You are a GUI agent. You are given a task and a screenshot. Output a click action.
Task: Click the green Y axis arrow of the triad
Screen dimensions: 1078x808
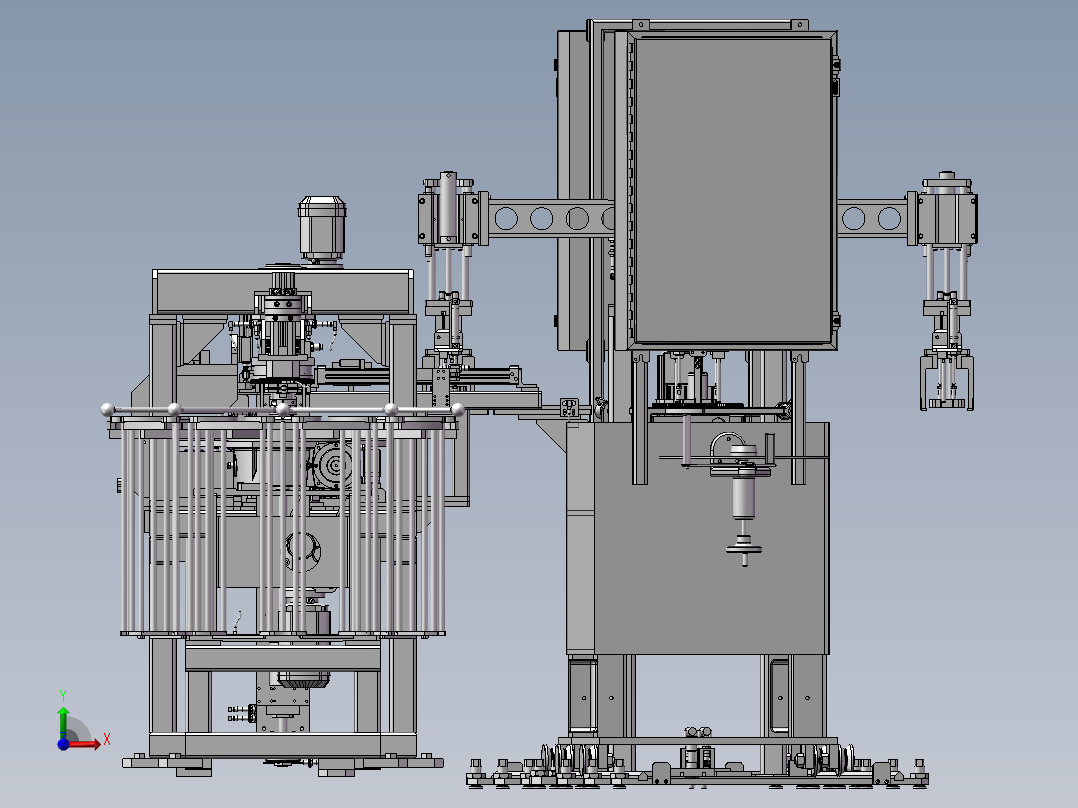pyautogui.click(x=63, y=721)
